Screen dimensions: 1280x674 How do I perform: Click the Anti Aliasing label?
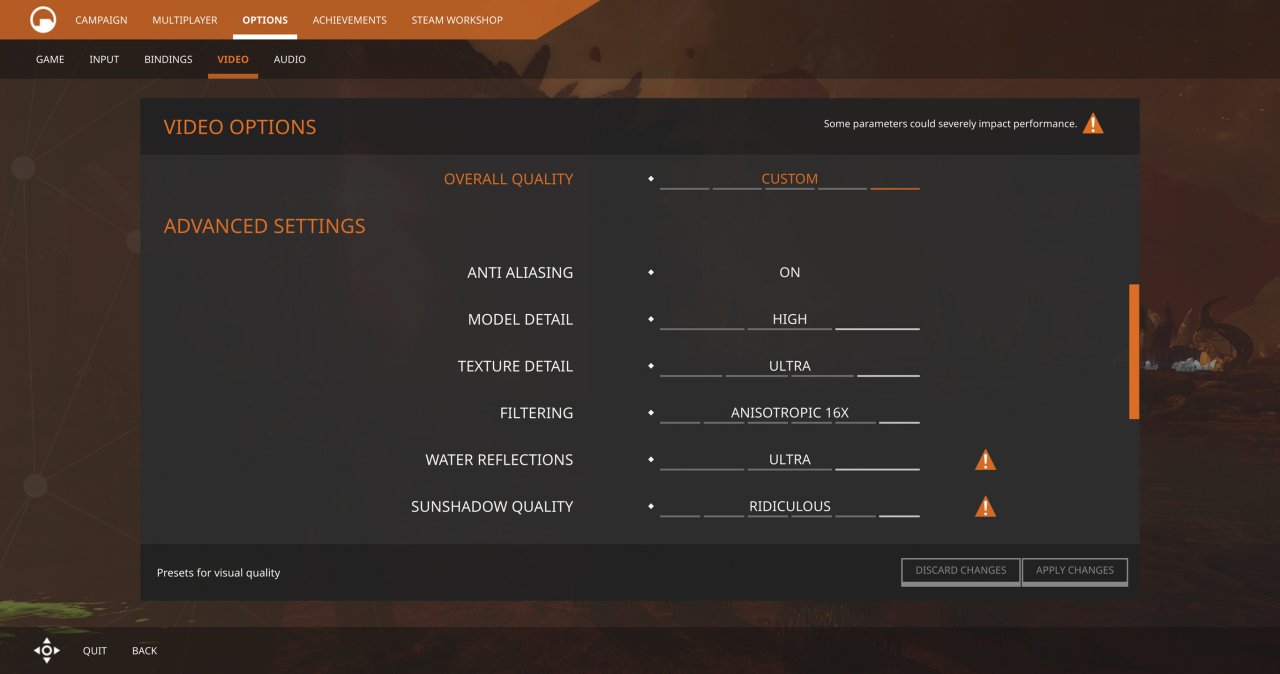coord(520,272)
